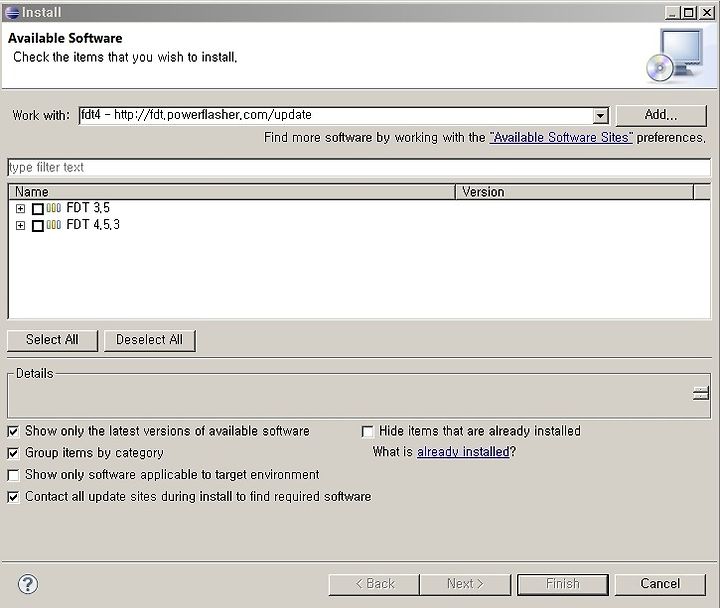Click the Name column header
Image resolution: width=720 pixels, height=608 pixels.
coord(232,191)
